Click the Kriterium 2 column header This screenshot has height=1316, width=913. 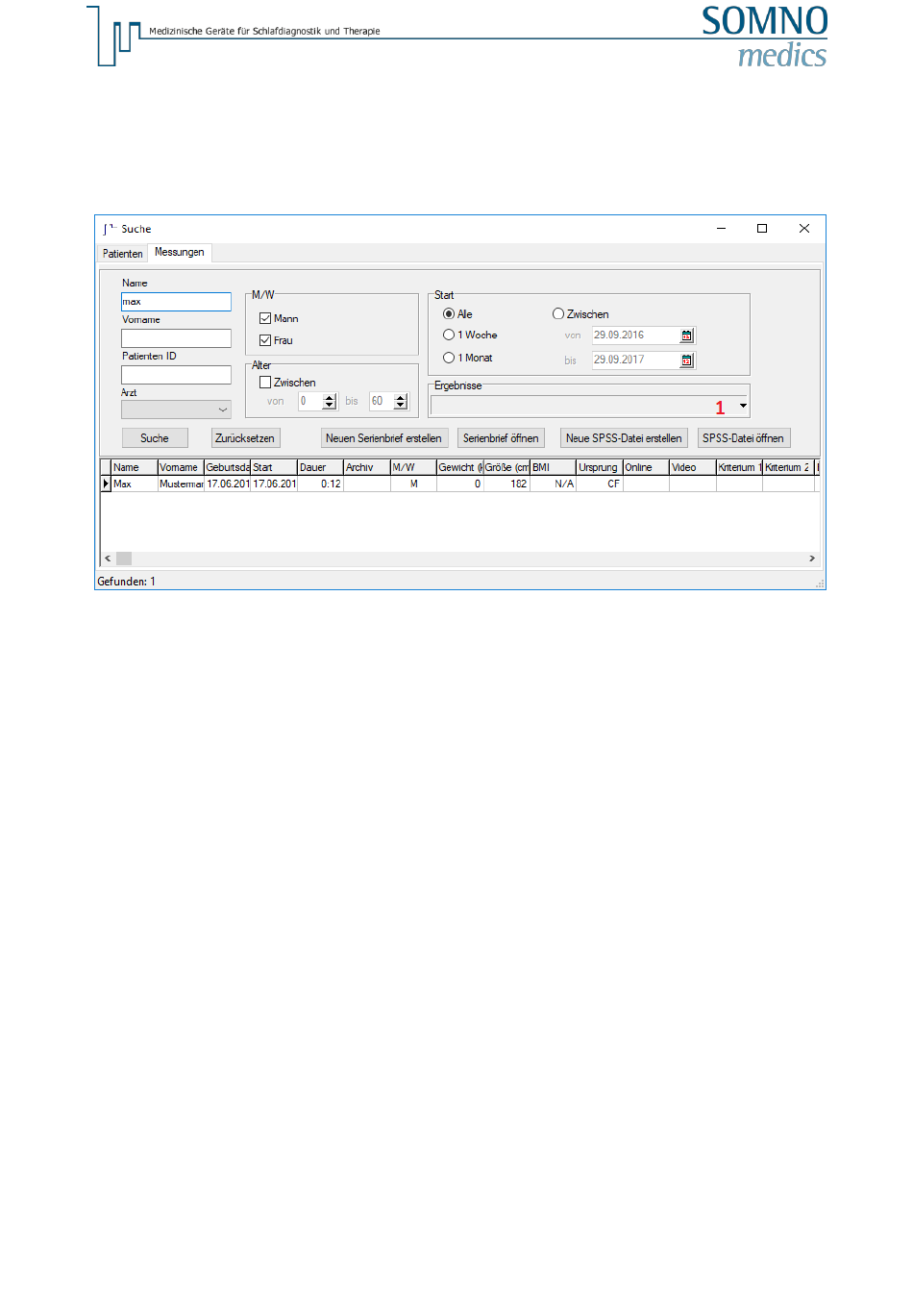tap(788, 467)
